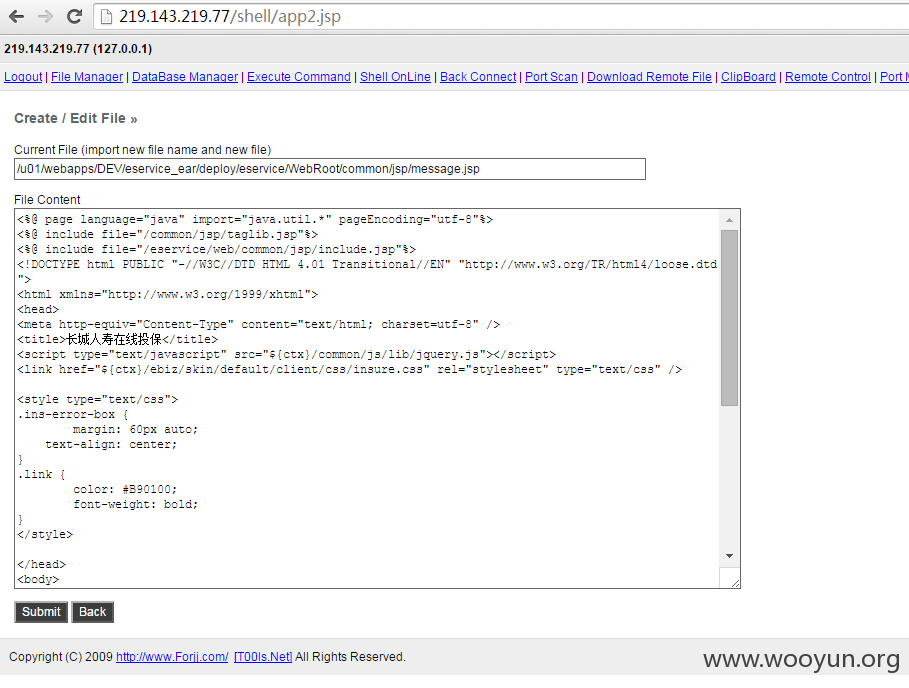Click the File Content scrollbar thumb

point(729,318)
